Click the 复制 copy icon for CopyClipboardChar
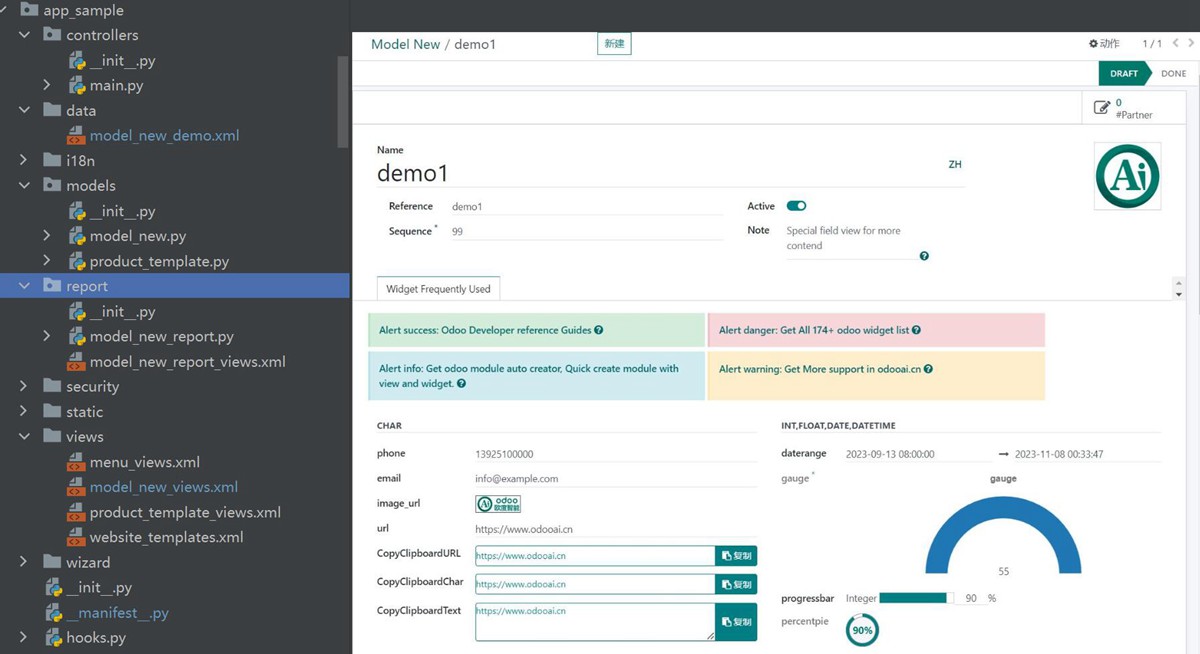Screen dimensions: 1200x654 (736, 583)
